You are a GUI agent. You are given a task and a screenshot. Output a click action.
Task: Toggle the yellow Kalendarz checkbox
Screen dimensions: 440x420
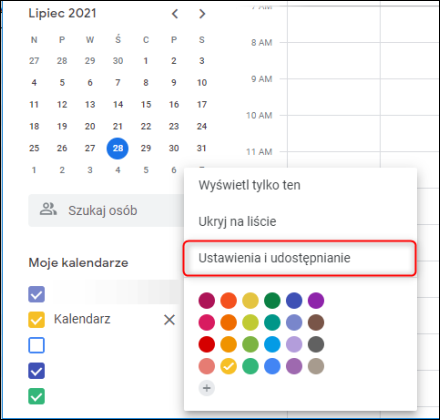click(36, 320)
